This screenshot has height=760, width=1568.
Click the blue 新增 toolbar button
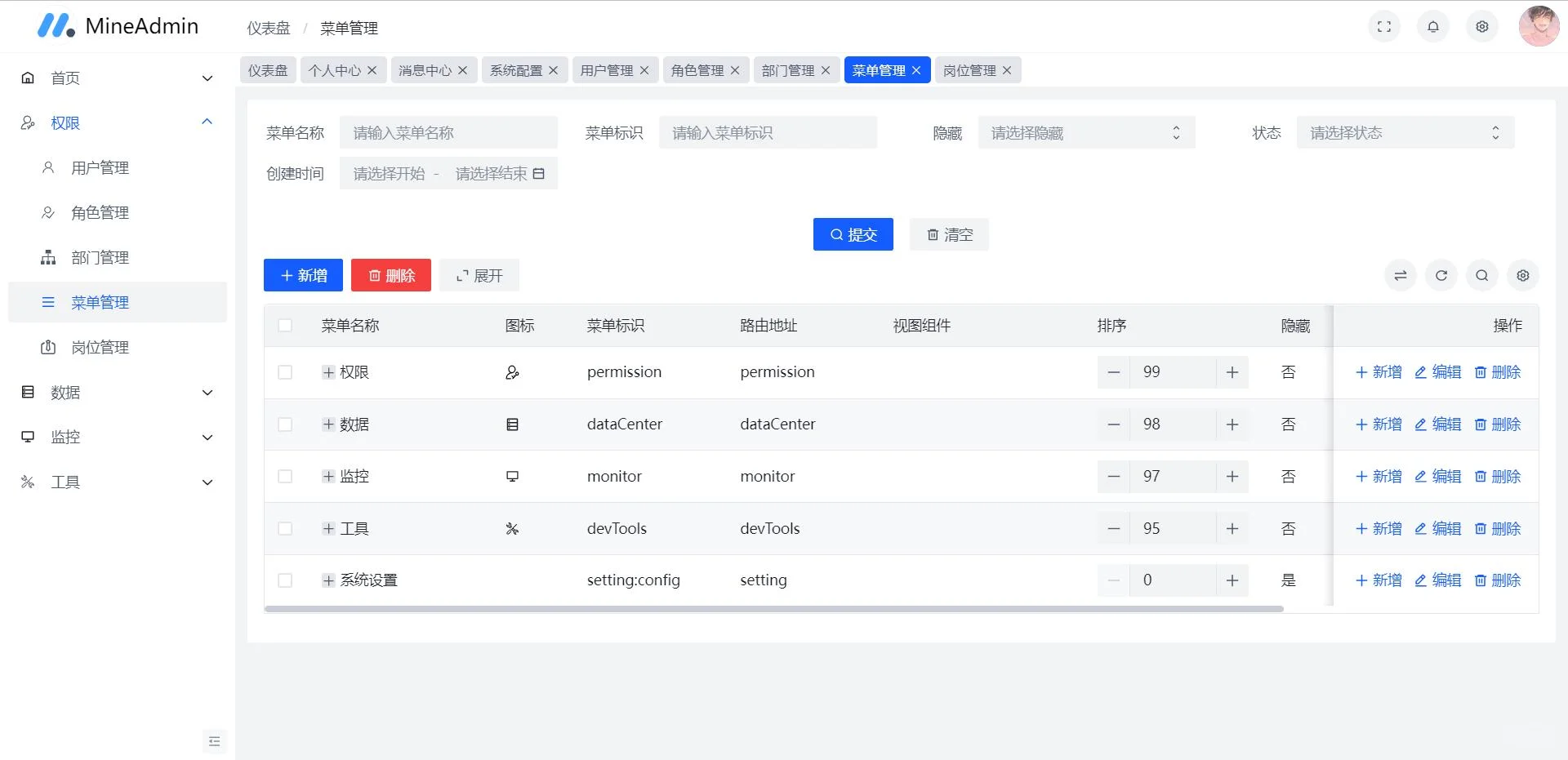pyautogui.click(x=303, y=275)
